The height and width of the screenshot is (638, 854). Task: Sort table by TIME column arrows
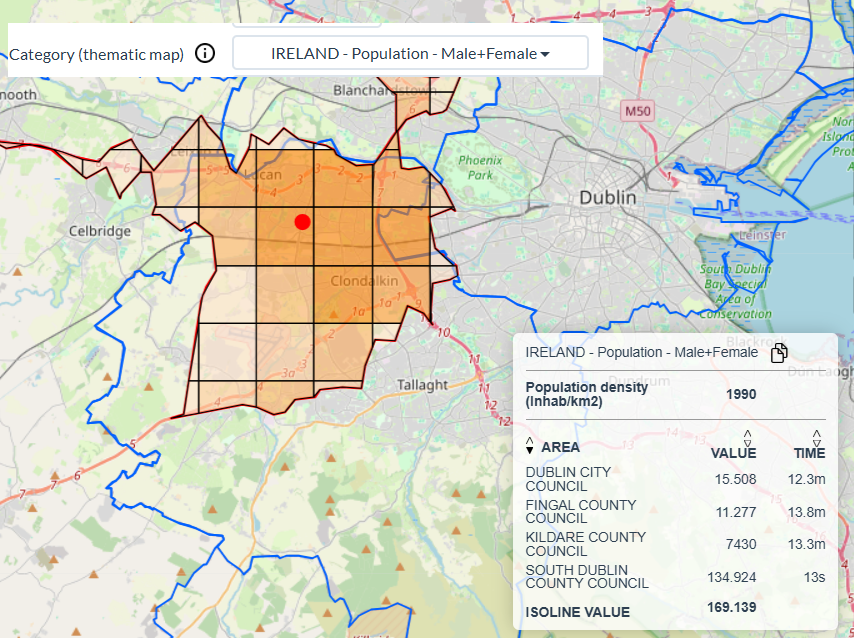click(816, 438)
